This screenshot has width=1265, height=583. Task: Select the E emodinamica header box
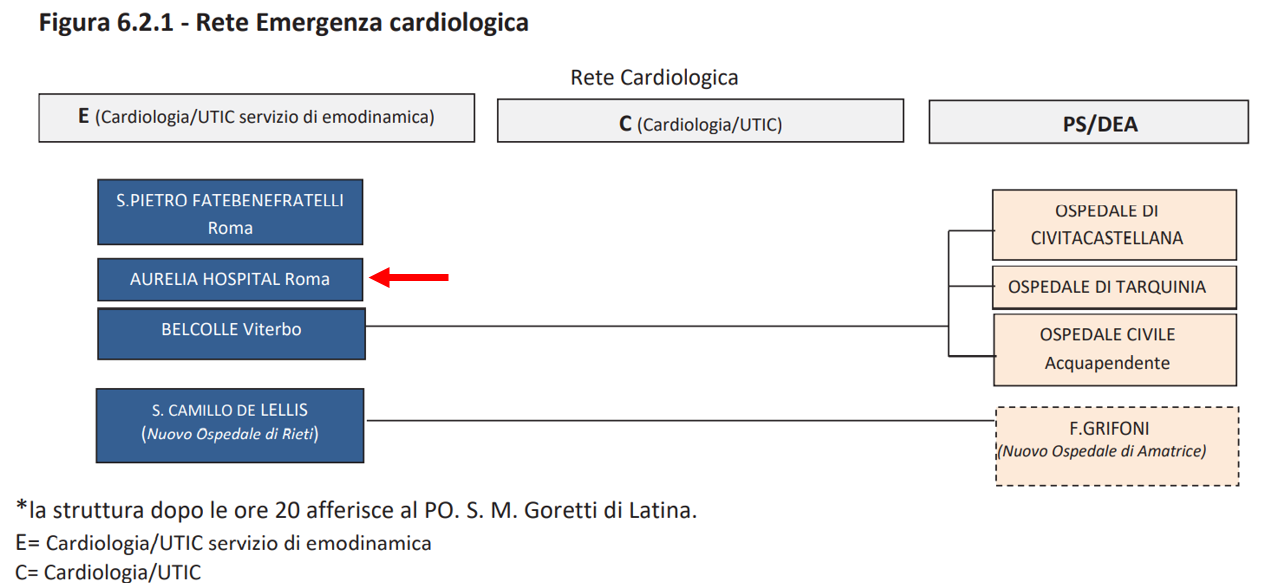coord(256,117)
